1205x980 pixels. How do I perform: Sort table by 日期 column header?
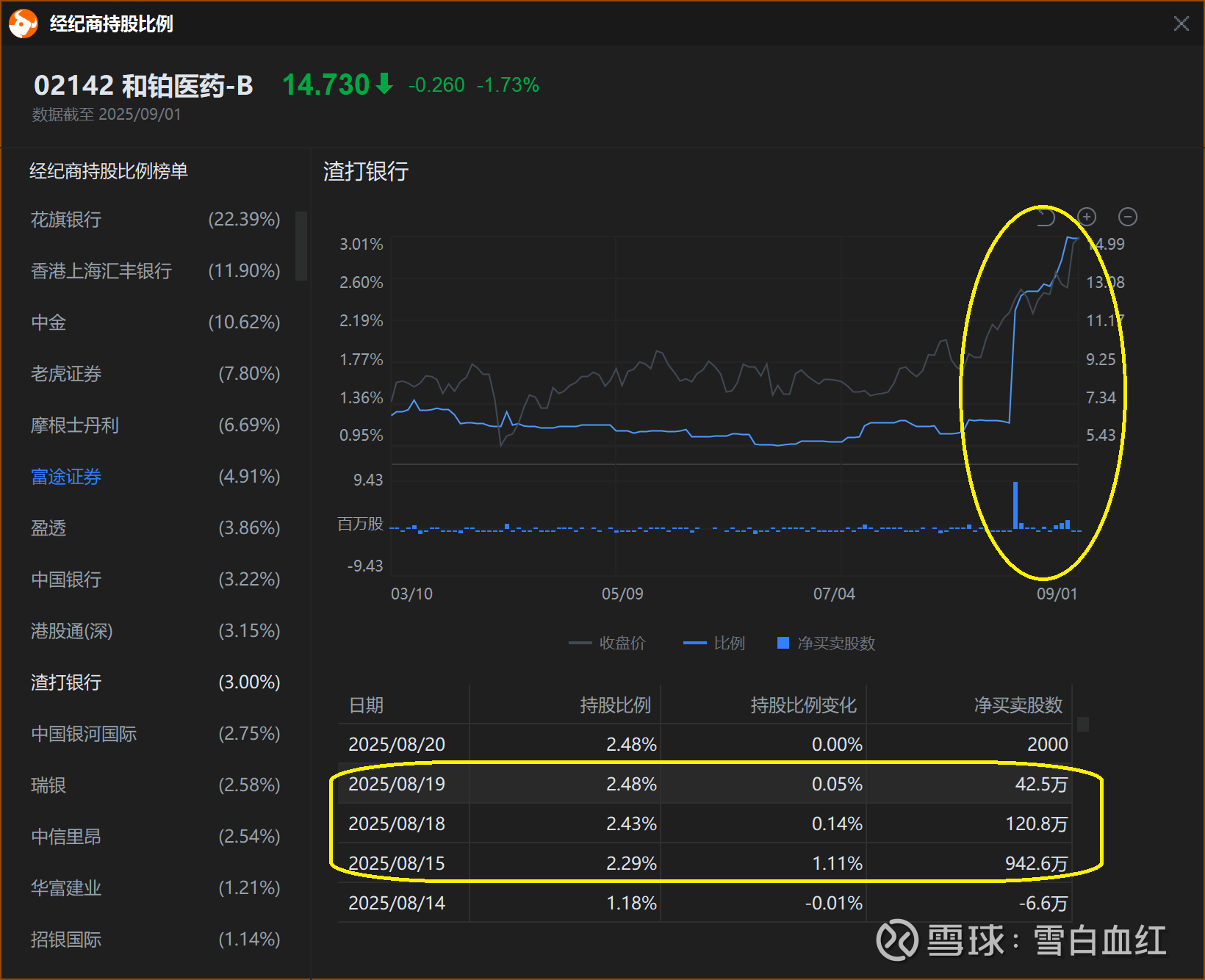366,705
